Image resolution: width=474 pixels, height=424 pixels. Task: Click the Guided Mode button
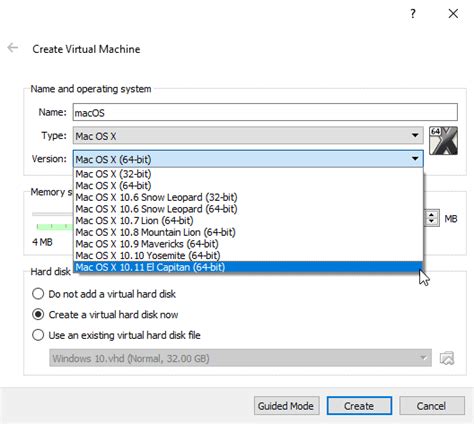(287, 406)
